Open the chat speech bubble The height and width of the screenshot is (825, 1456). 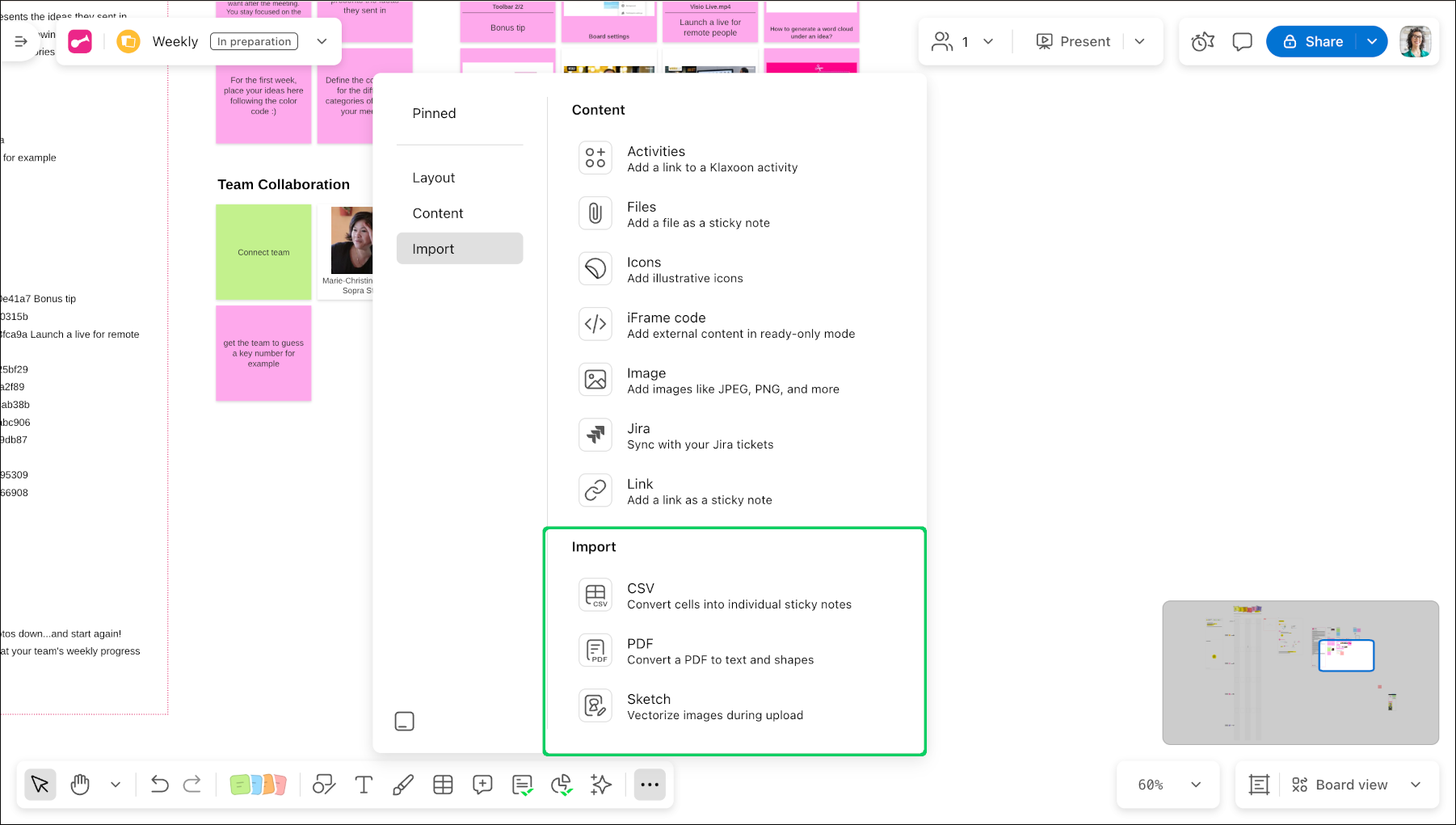[x=1242, y=41]
